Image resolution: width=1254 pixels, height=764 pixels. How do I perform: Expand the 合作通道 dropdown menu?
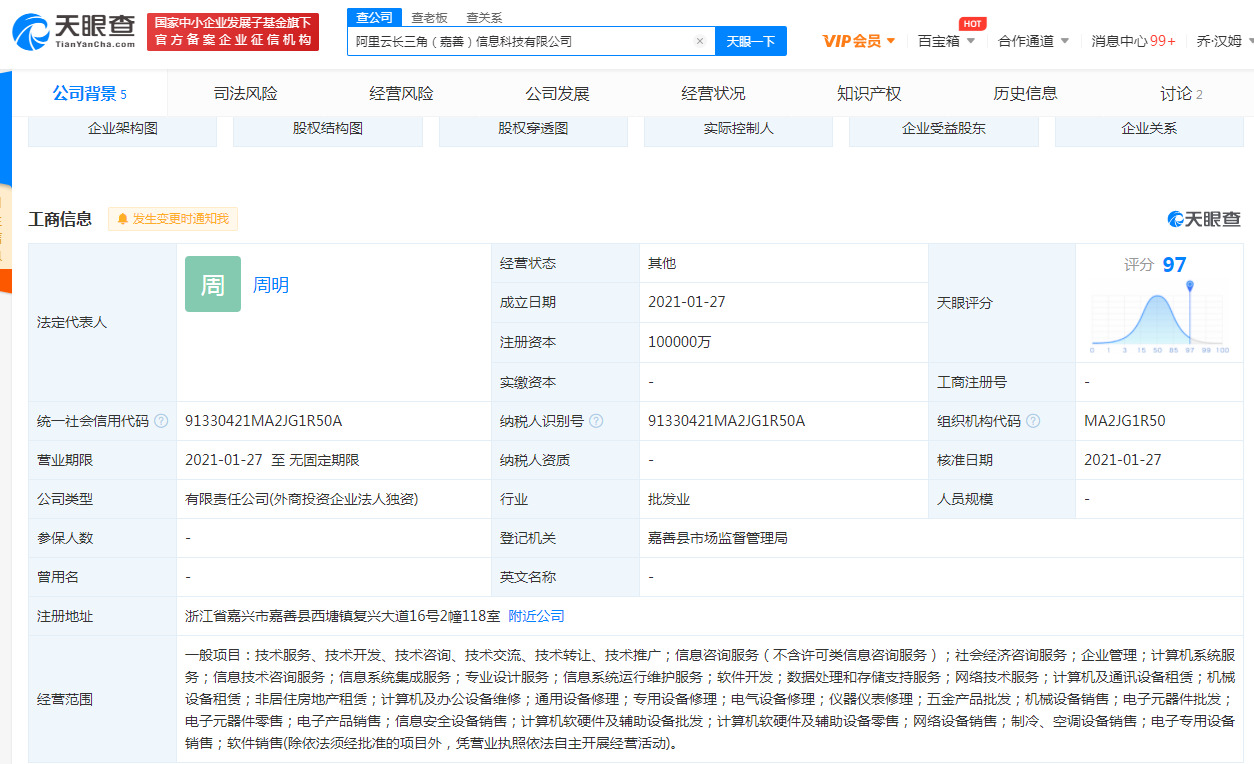[1033, 41]
